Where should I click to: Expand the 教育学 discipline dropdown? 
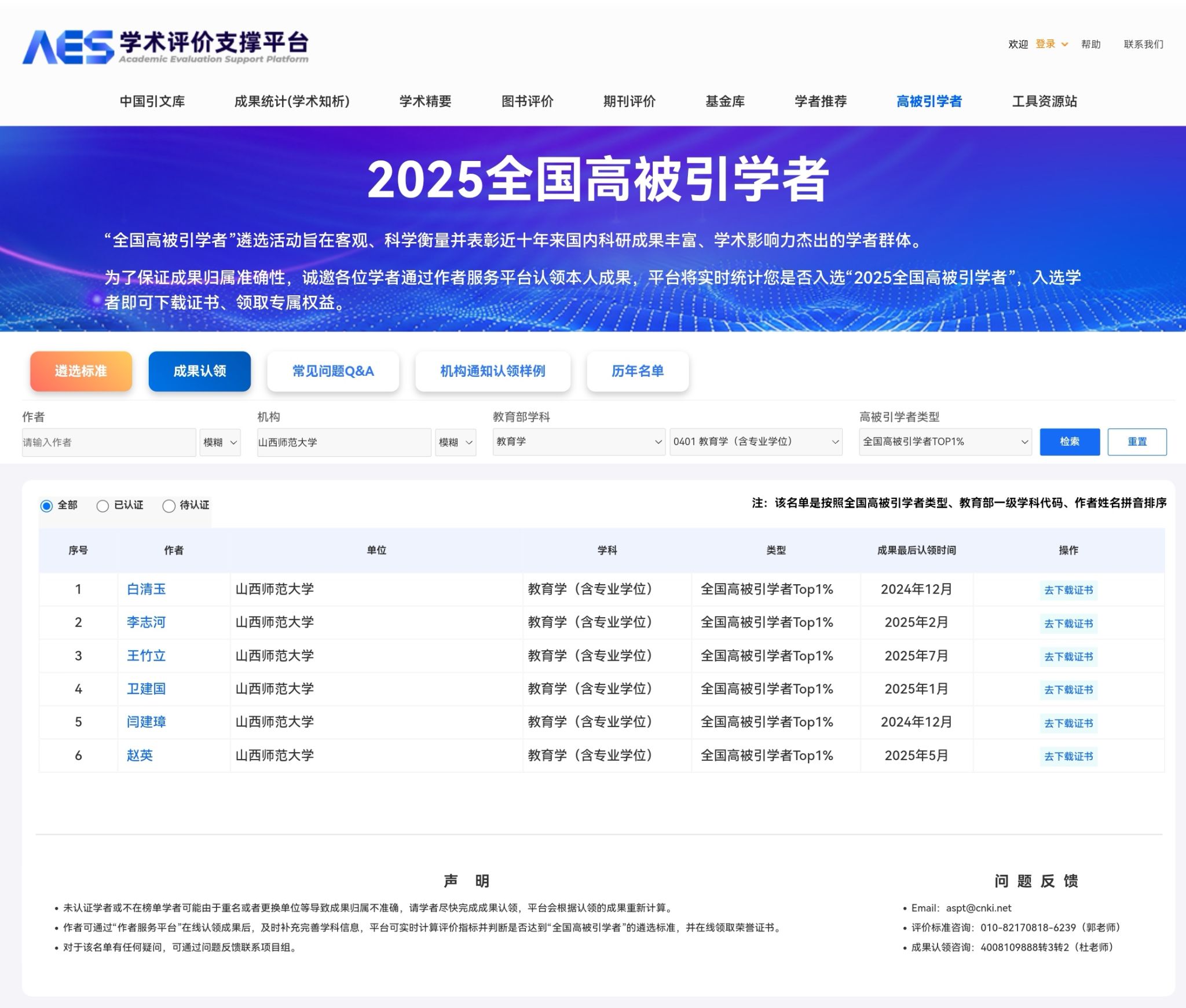pos(579,442)
